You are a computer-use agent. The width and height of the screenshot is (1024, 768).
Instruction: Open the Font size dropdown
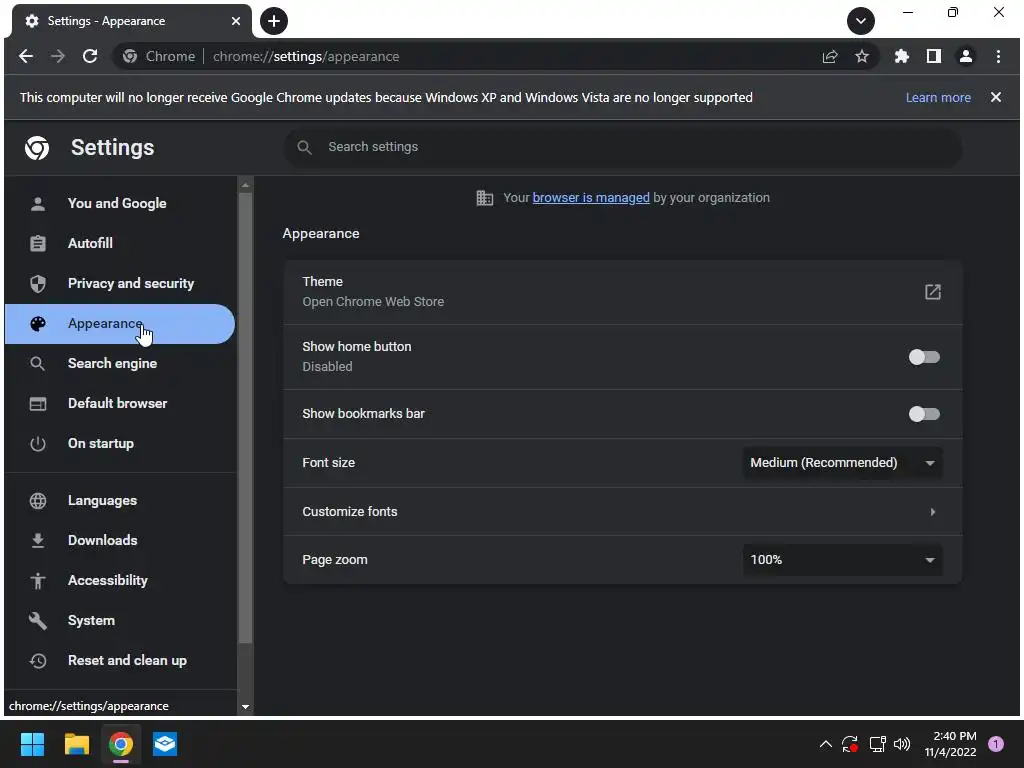point(842,463)
